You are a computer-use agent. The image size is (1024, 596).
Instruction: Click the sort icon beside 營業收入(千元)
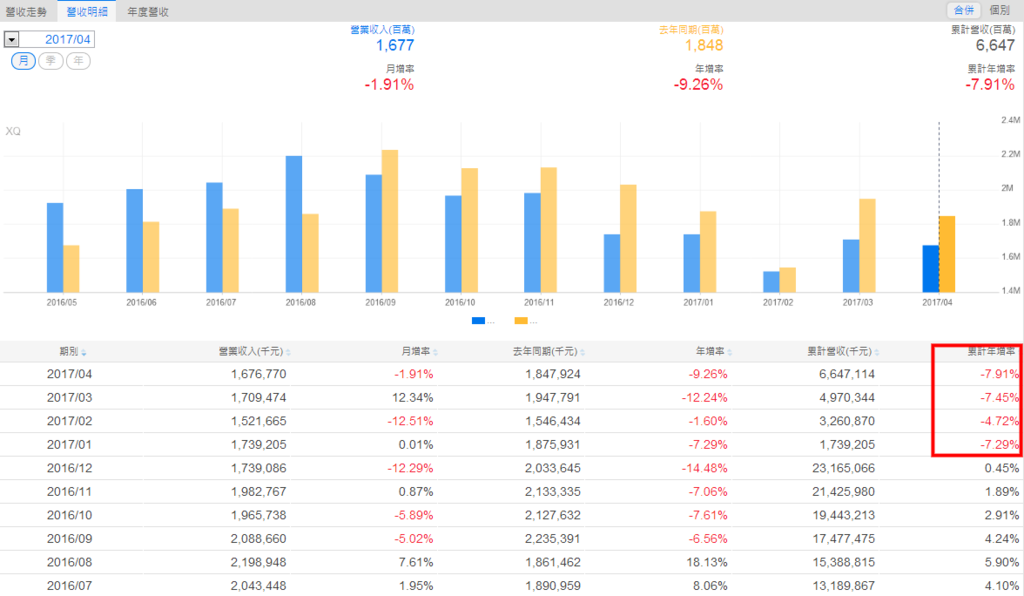point(288,353)
